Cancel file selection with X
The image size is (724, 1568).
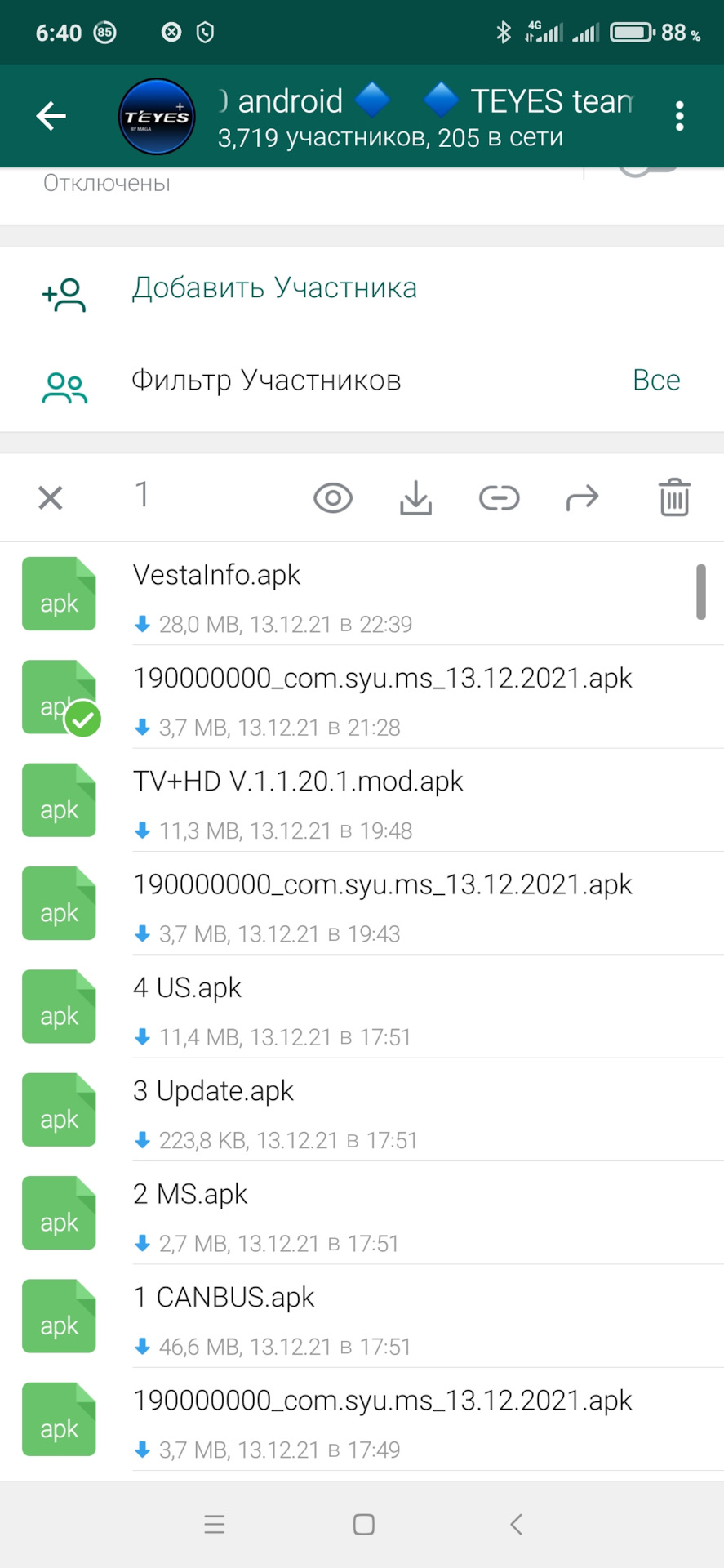click(51, 497)
